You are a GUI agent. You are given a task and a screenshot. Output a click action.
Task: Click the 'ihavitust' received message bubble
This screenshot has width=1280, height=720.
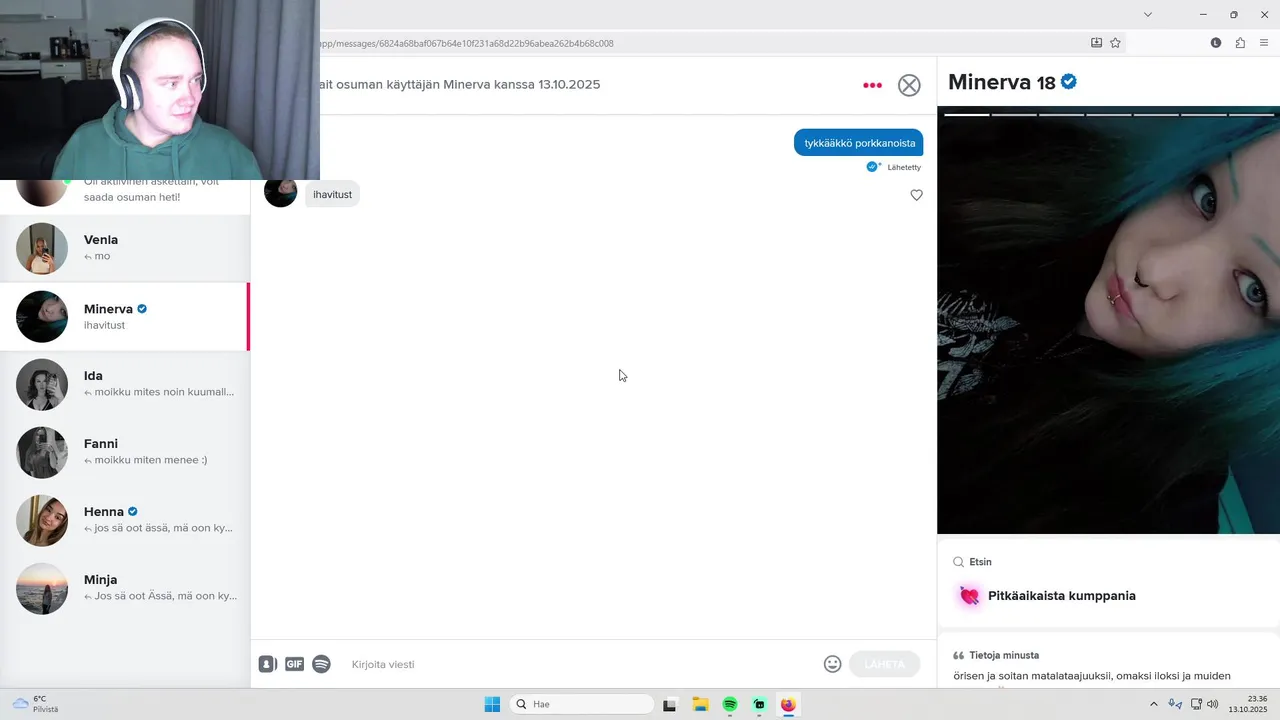click(x=332, y=194)
